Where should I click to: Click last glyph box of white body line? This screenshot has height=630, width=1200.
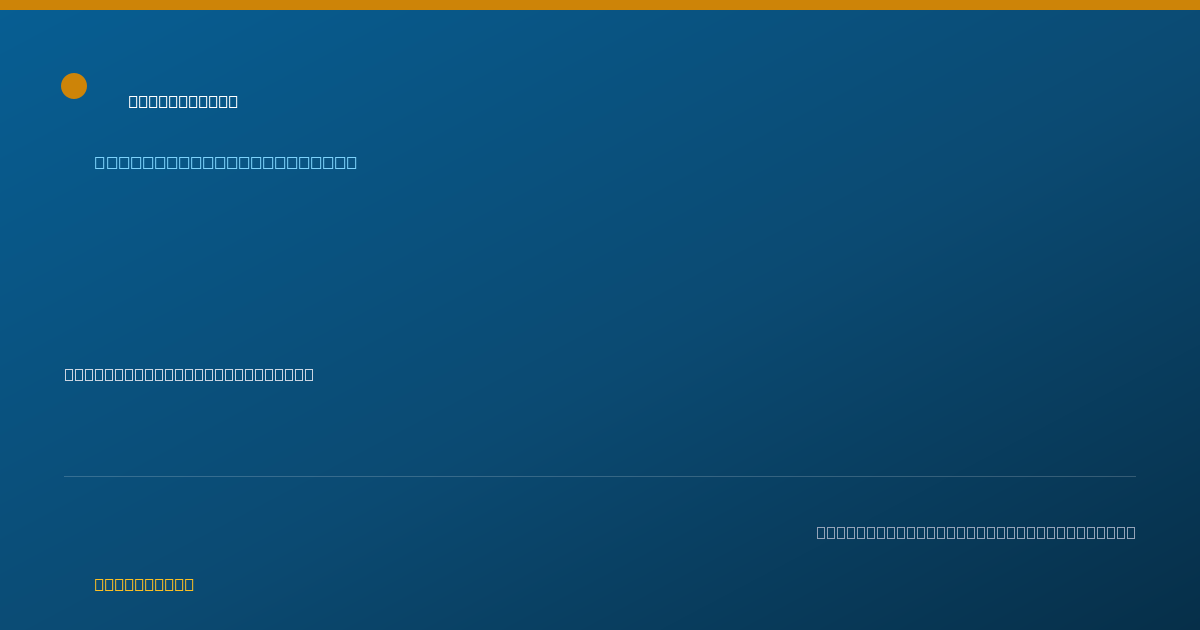pyautogui.click(x=309, y=374)
